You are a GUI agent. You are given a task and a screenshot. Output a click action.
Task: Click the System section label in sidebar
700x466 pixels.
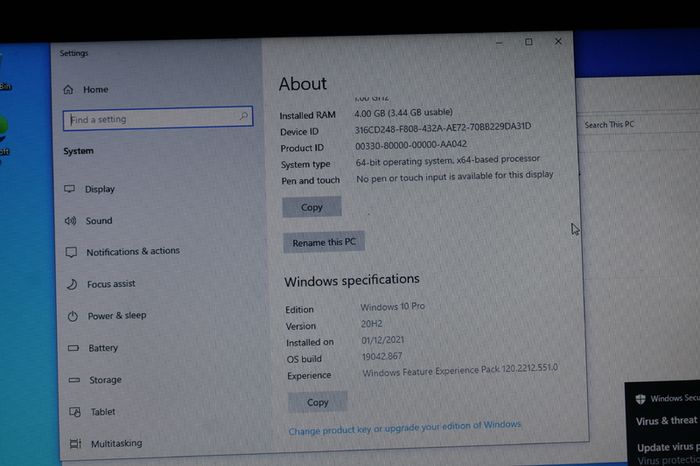point(79,151)
